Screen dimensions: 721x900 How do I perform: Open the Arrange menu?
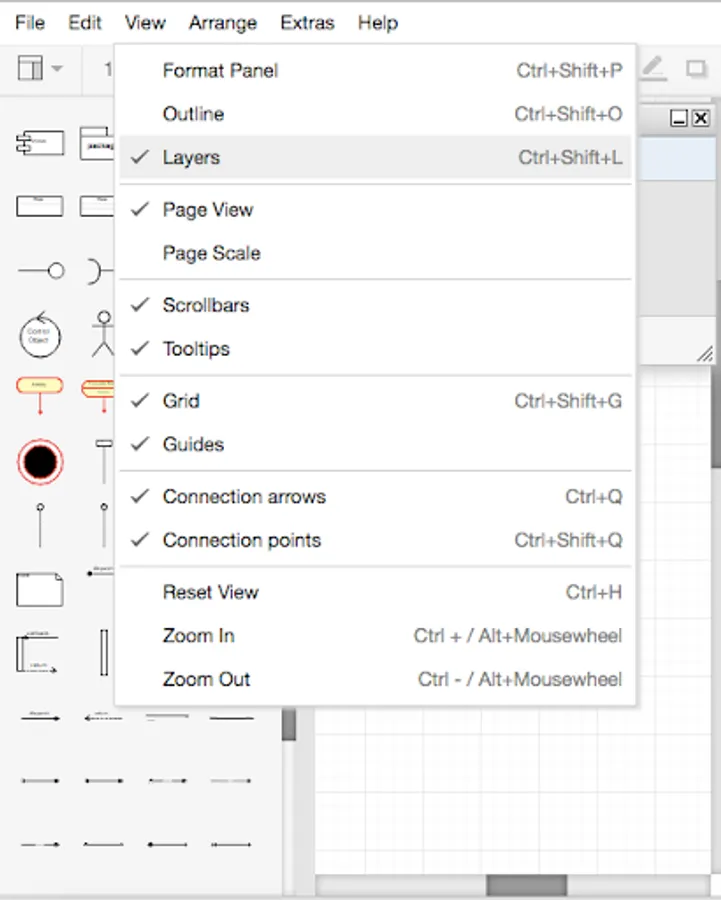click(x=222, y=22)
